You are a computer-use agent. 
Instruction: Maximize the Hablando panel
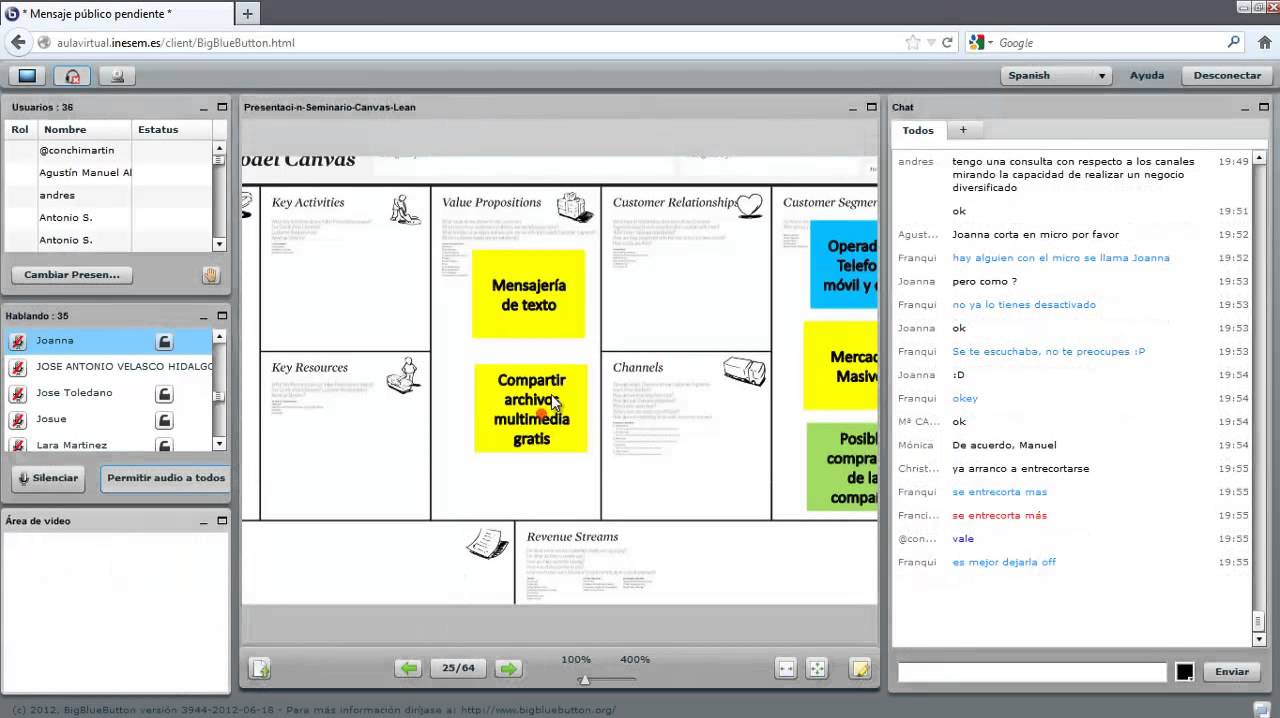click(222, 316)
